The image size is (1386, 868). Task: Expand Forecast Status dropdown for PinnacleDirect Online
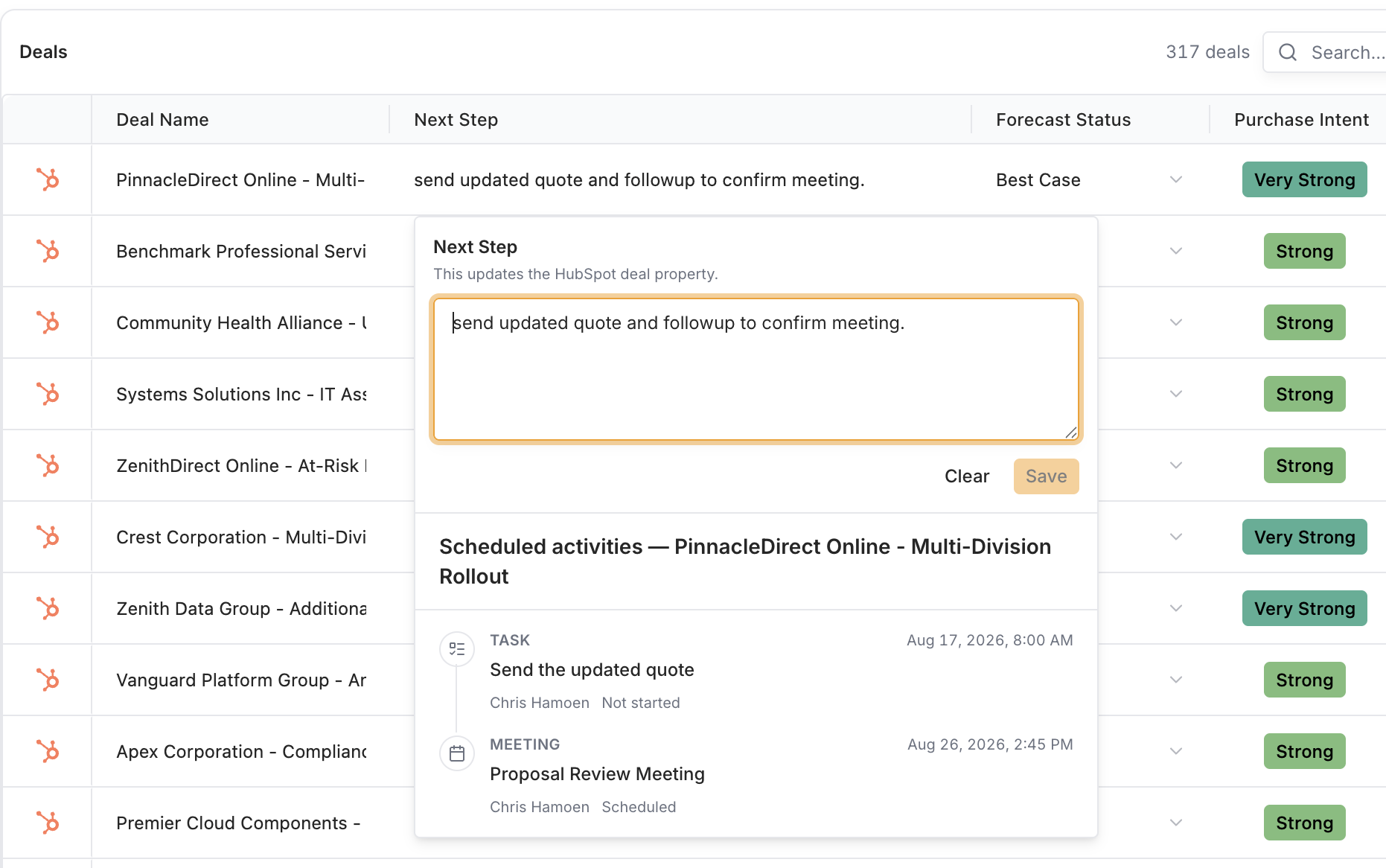1176,179
